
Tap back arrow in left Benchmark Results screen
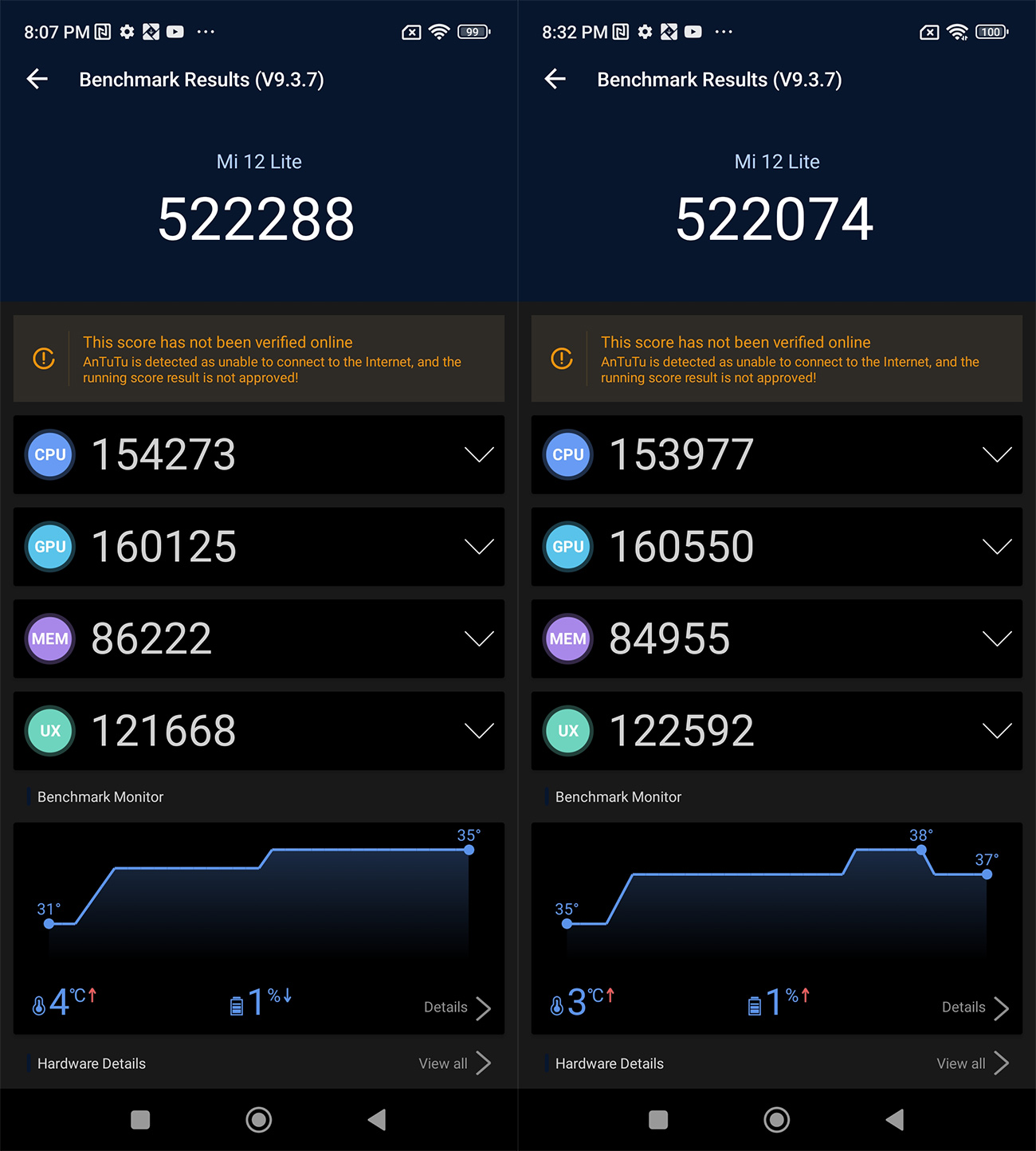pyautogui.click(x=37, y=79)
